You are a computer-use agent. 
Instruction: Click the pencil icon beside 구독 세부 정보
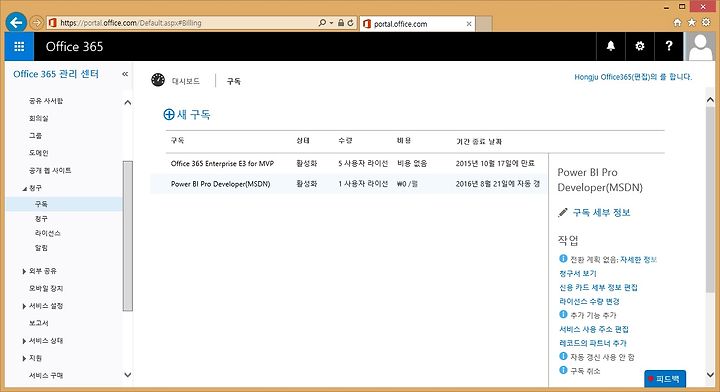coord(562,213)
